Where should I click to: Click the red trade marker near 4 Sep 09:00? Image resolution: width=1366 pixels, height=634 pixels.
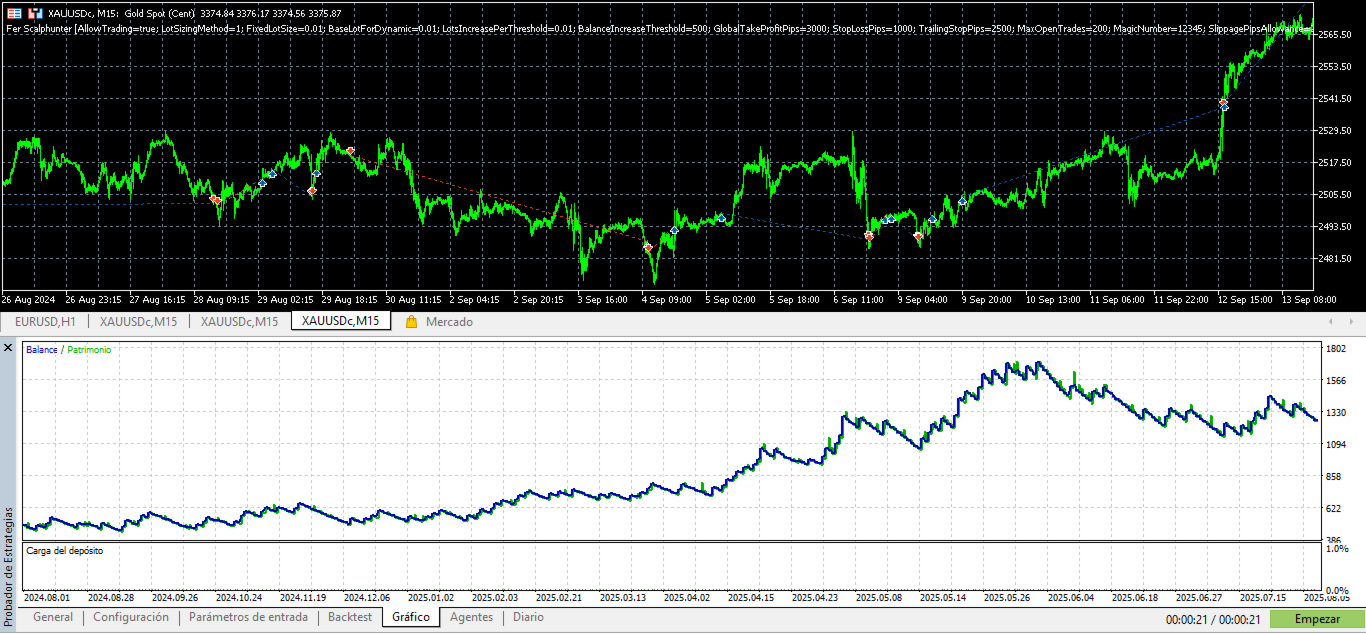[x=648, y=247]
